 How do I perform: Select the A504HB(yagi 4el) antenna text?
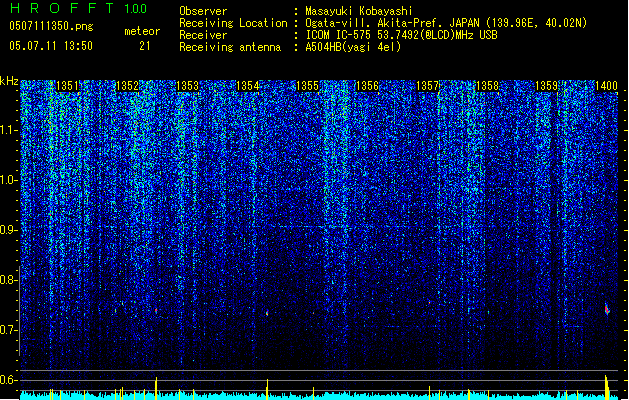coord(353,47)
